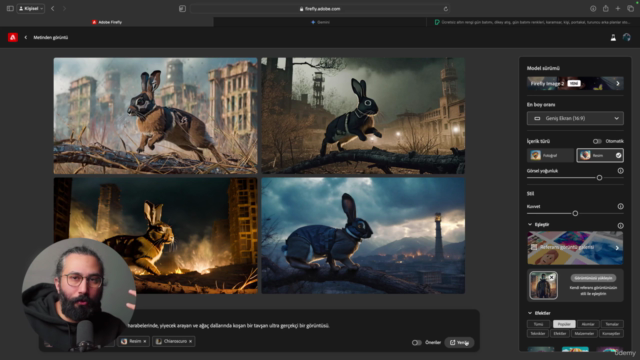Select the Efektler effects filter chip
Viewport: 640px width, 360px height.
coord(560,333)
